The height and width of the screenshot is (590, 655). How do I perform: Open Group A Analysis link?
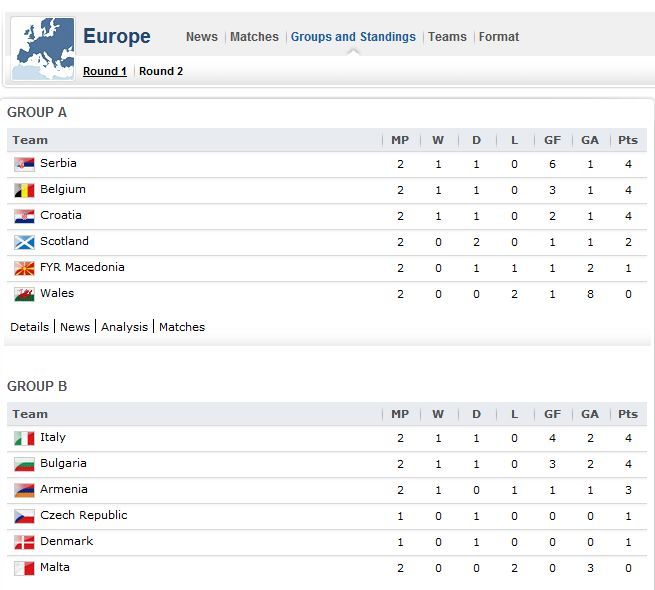(x=124, y=327)
